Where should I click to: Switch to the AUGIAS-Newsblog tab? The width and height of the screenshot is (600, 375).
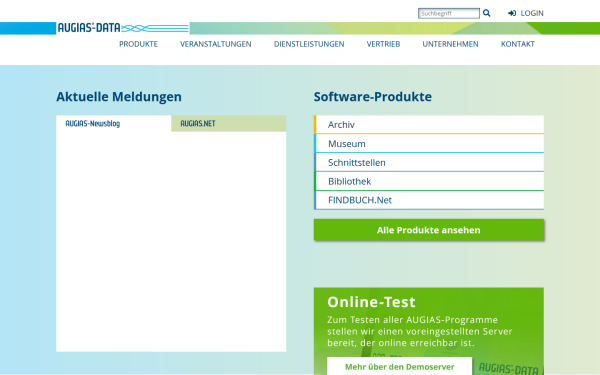tap(114, 124)
